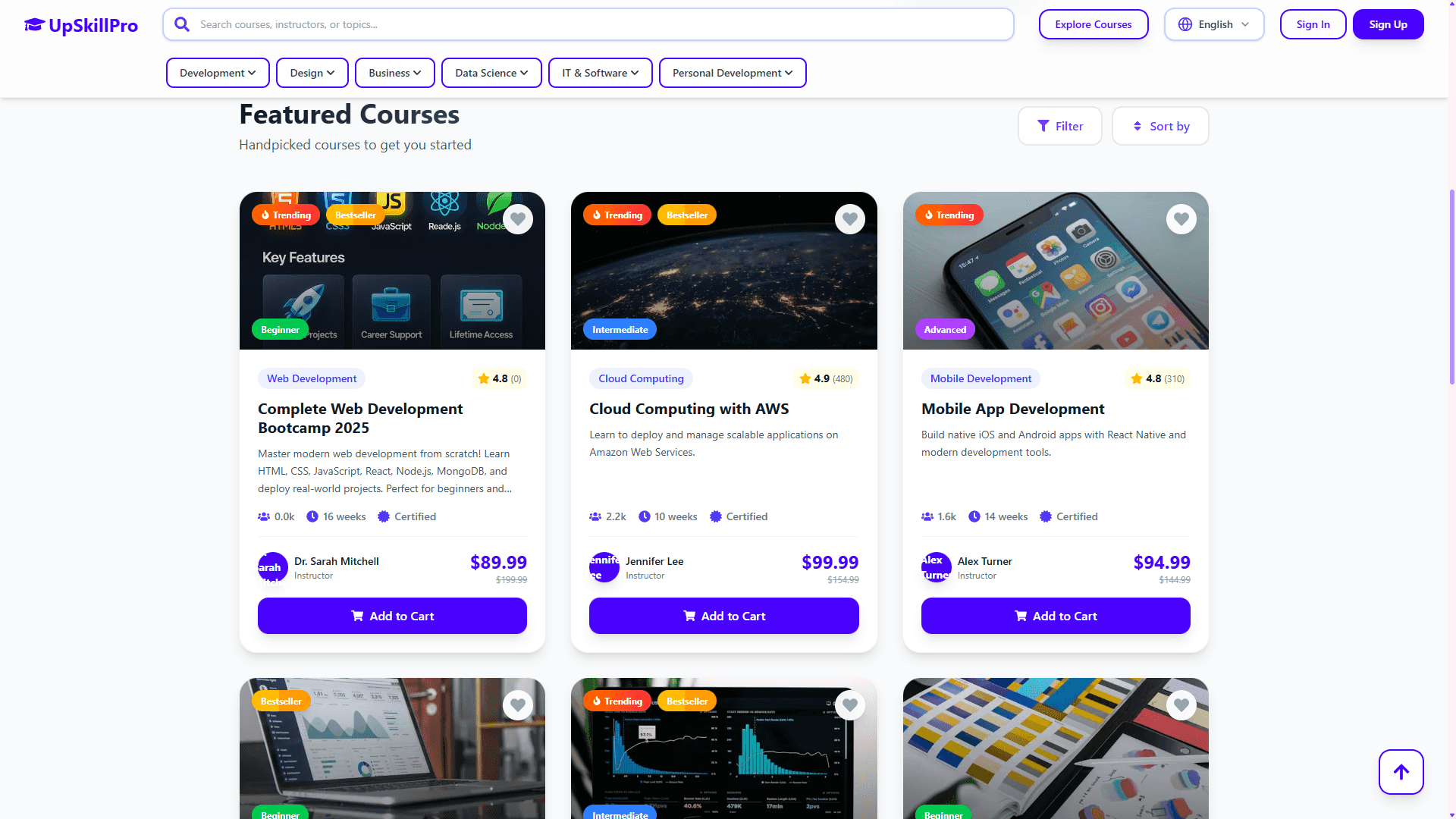Click the Sign Up button
Image resolution: width=1456 pixels, height=819 pixels.
pos(1388,24)
